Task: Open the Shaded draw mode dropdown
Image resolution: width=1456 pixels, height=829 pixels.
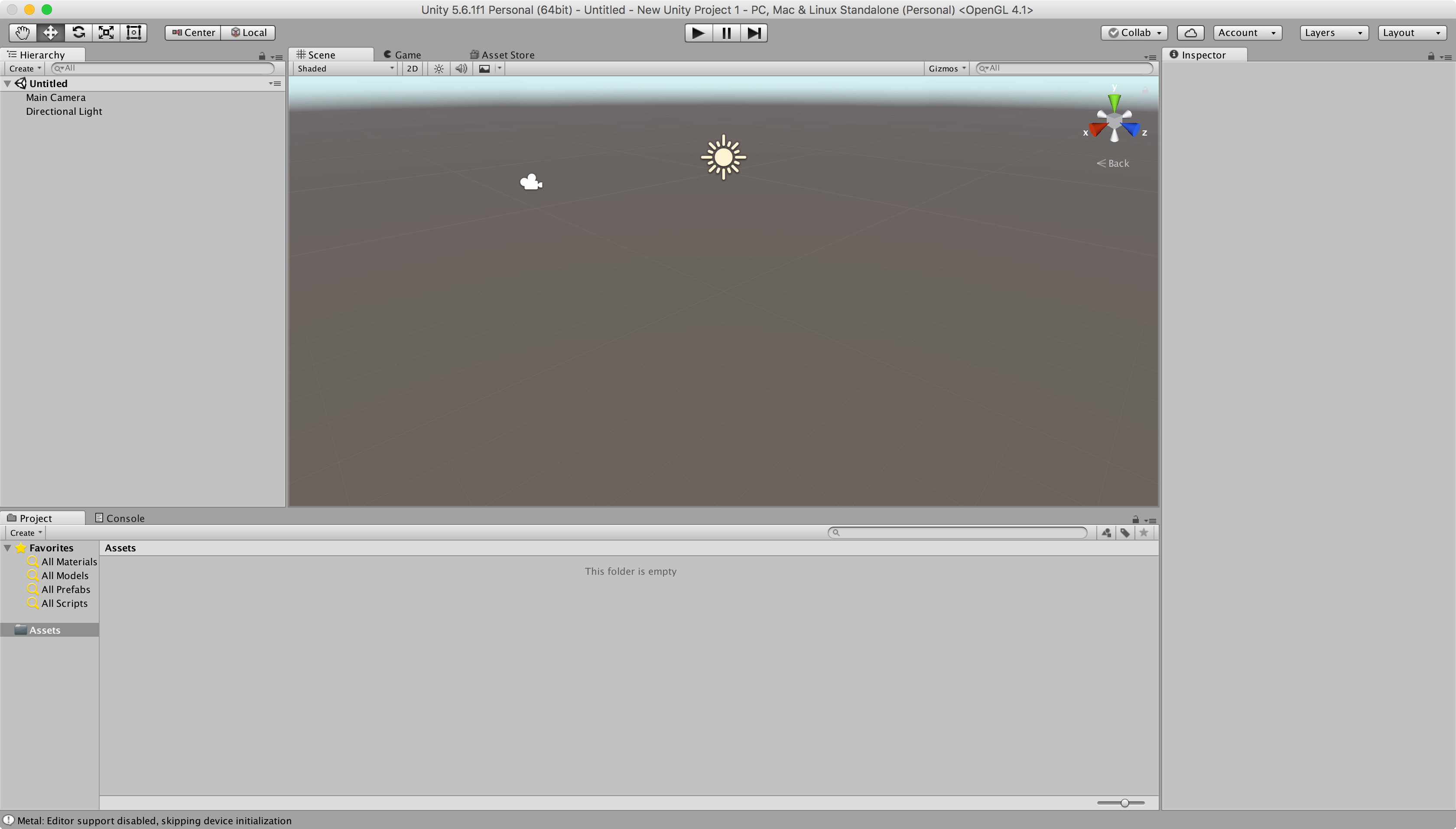Action: tap(344, 68)
